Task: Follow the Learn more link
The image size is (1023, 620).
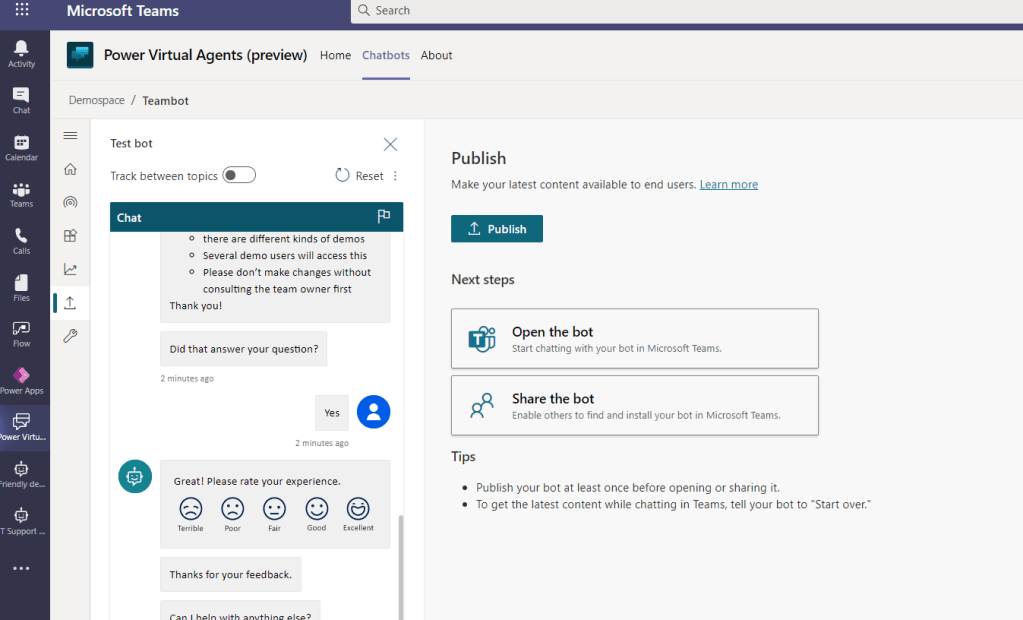Action: click(728, 185)
